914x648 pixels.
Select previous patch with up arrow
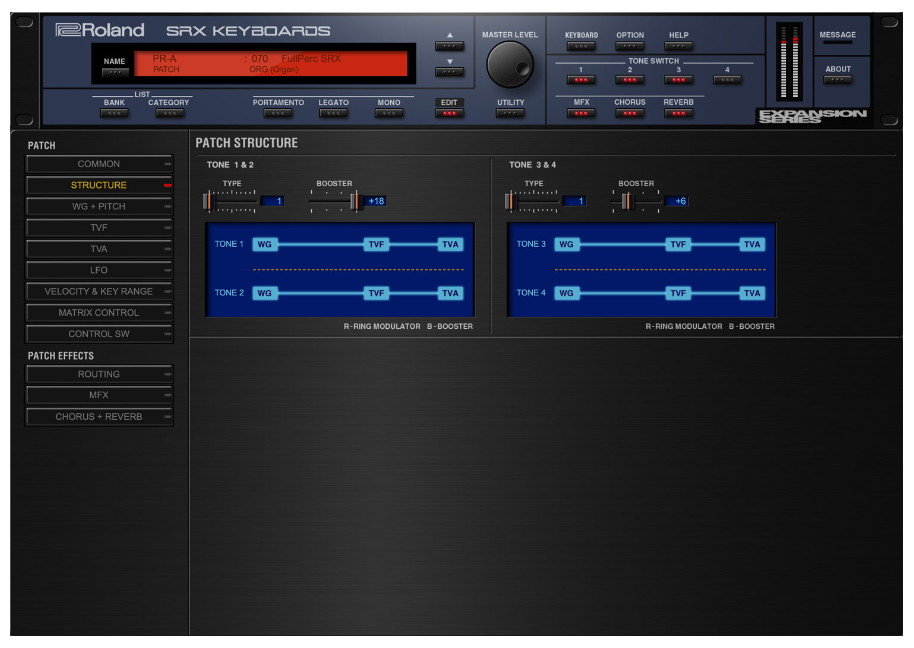click(449, 45)
